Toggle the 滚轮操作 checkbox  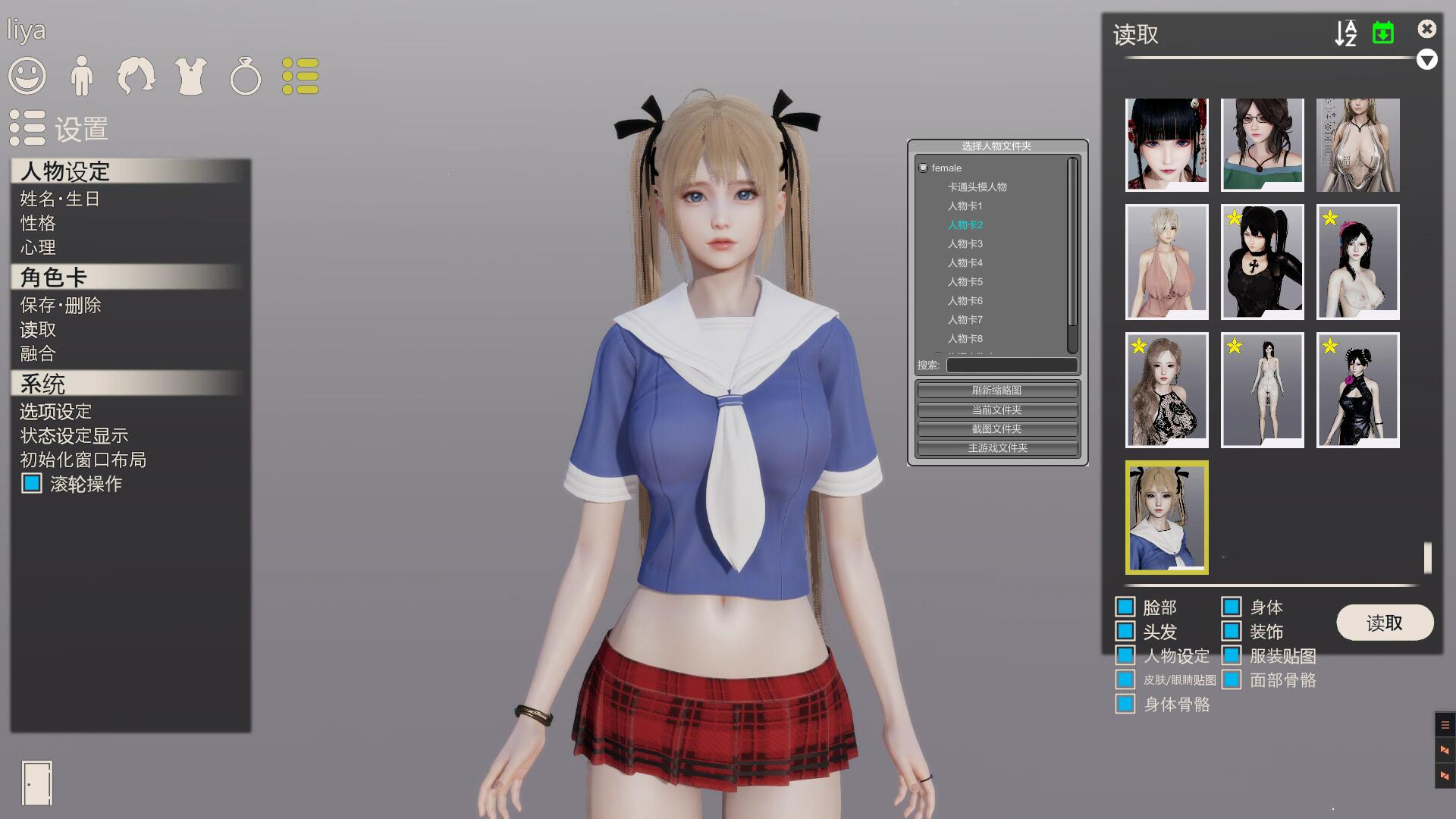(32, 484)
